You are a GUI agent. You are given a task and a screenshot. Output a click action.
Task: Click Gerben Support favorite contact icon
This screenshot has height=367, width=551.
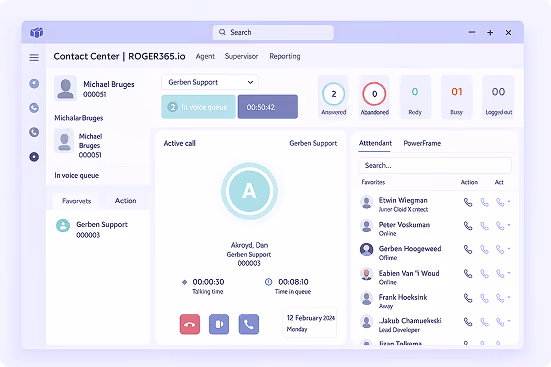pyautogui.click(x=63, y=225)
